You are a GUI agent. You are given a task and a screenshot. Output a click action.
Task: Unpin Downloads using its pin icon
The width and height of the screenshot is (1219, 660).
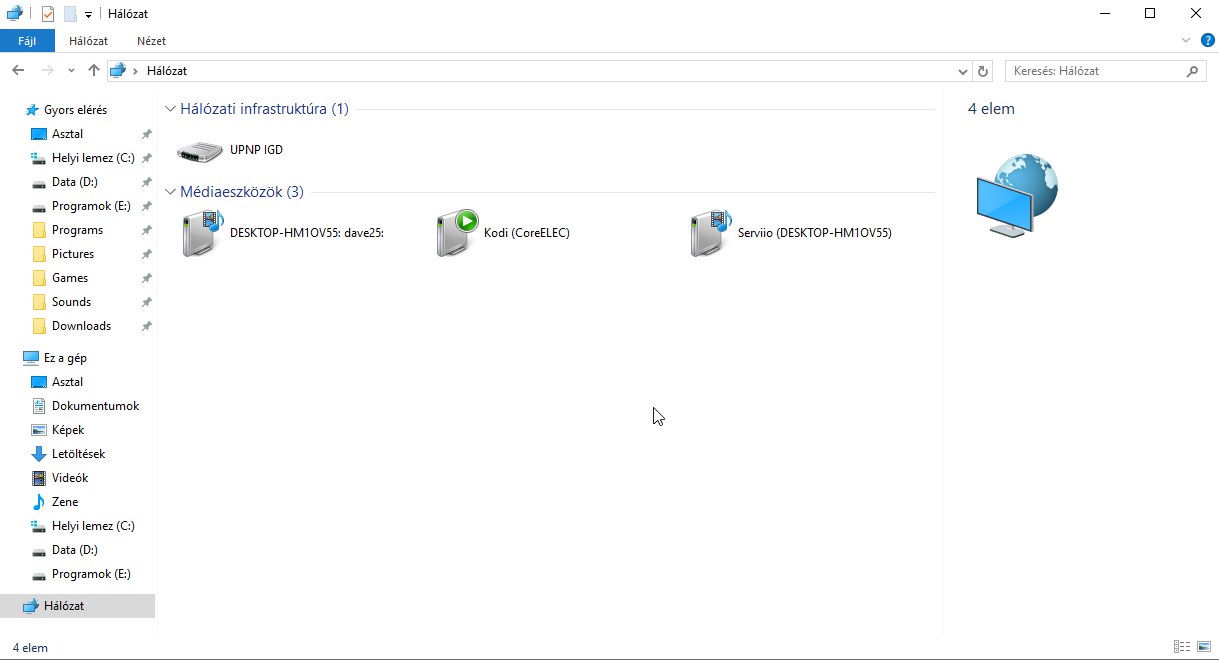pos(146,326)
